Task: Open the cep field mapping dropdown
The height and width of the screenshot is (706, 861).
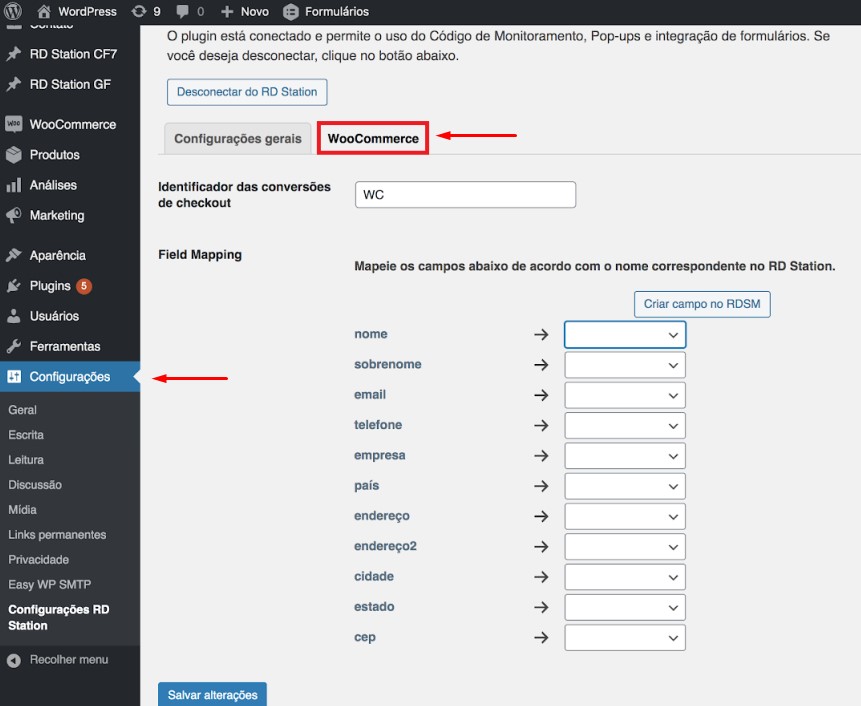Action: 625,638
